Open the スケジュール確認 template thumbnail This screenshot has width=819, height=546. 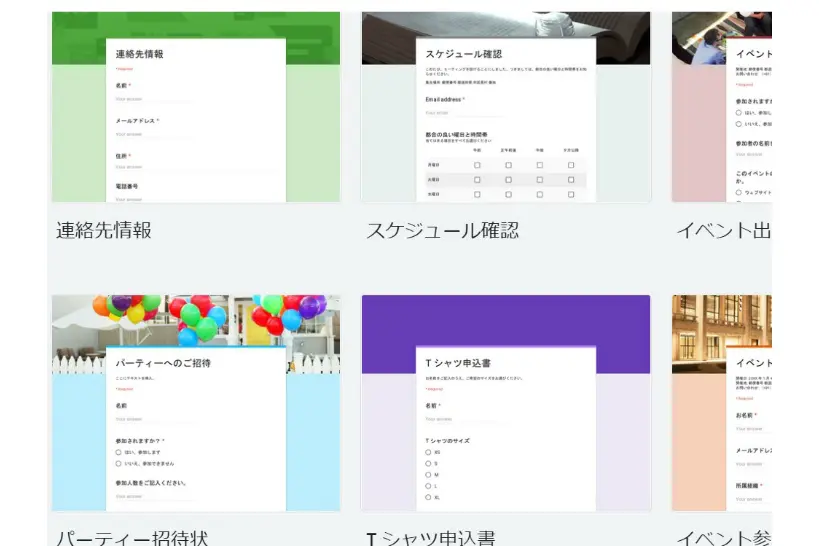click(506, 107)
